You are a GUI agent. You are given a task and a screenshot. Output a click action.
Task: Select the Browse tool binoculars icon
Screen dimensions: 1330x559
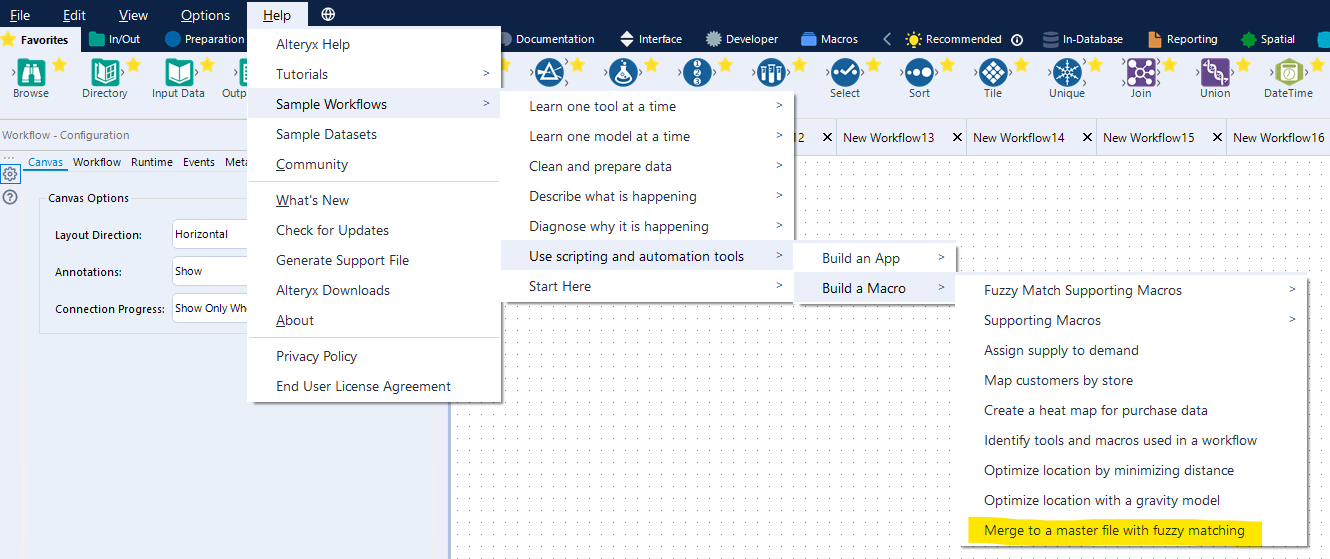click(x=31, y=72)
